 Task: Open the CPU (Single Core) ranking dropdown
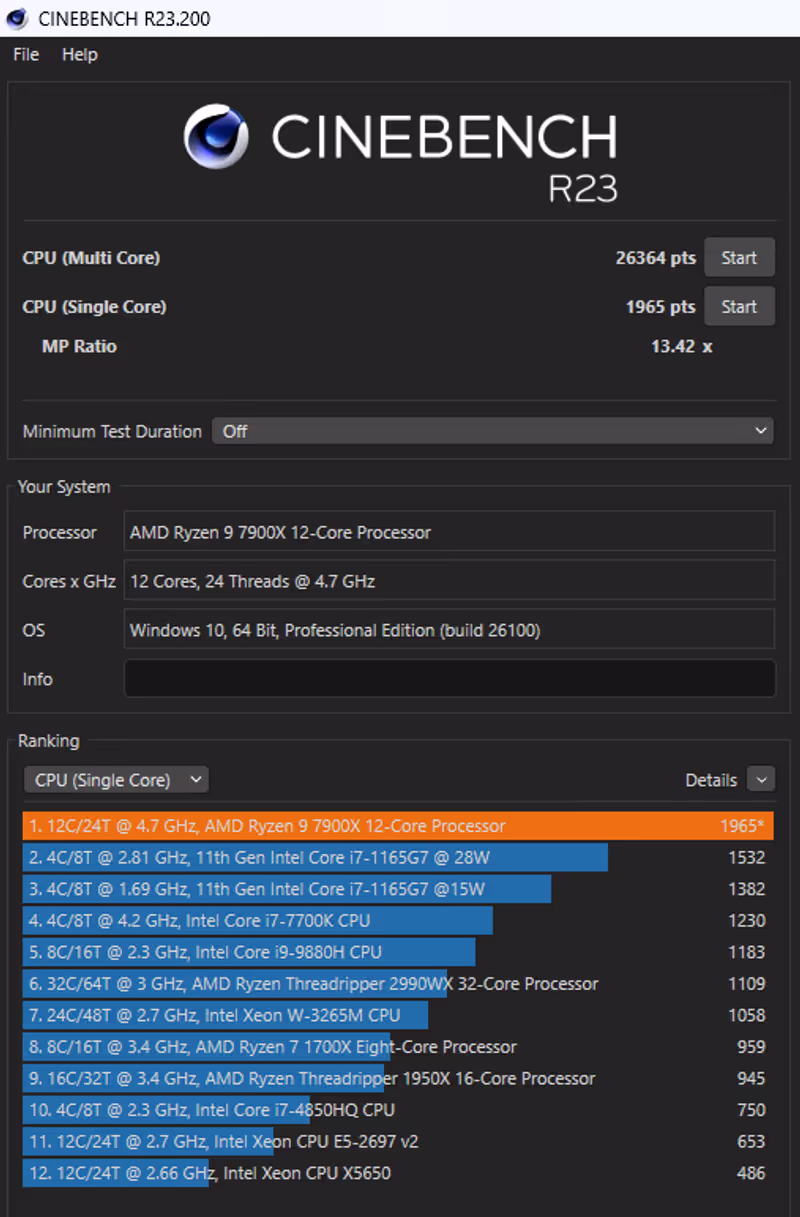coord(116,780)
